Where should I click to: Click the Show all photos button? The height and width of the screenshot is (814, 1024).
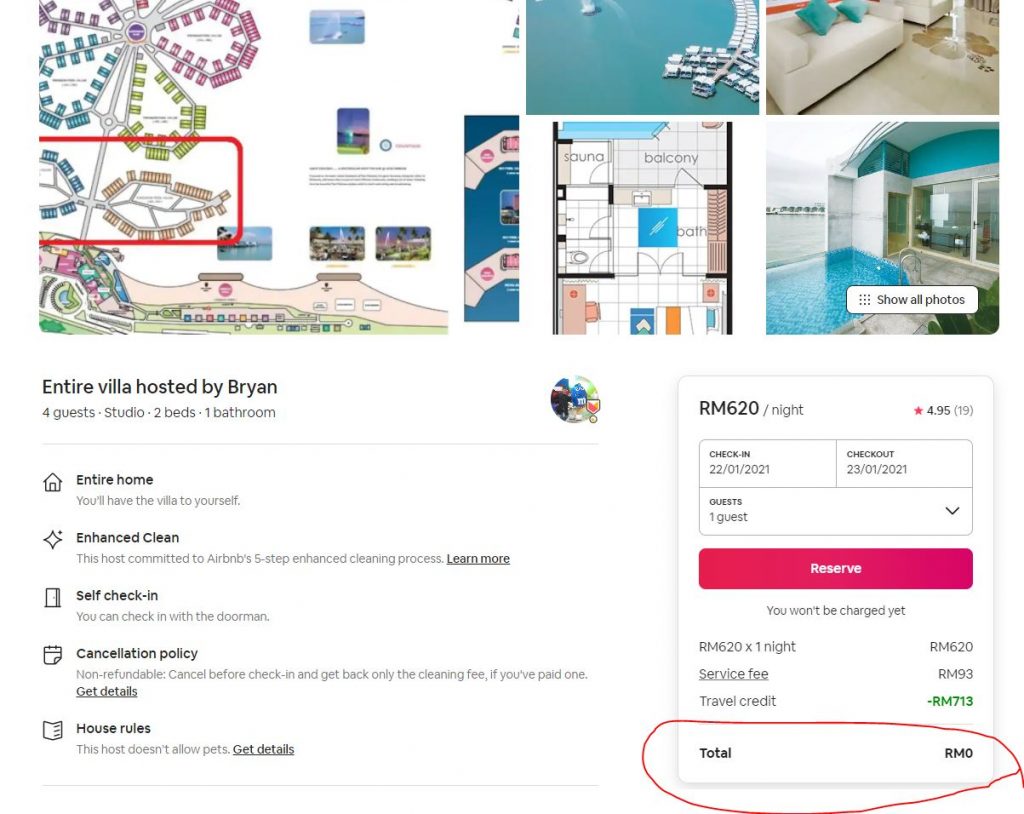pyautogui.click(x=912, y=300)
